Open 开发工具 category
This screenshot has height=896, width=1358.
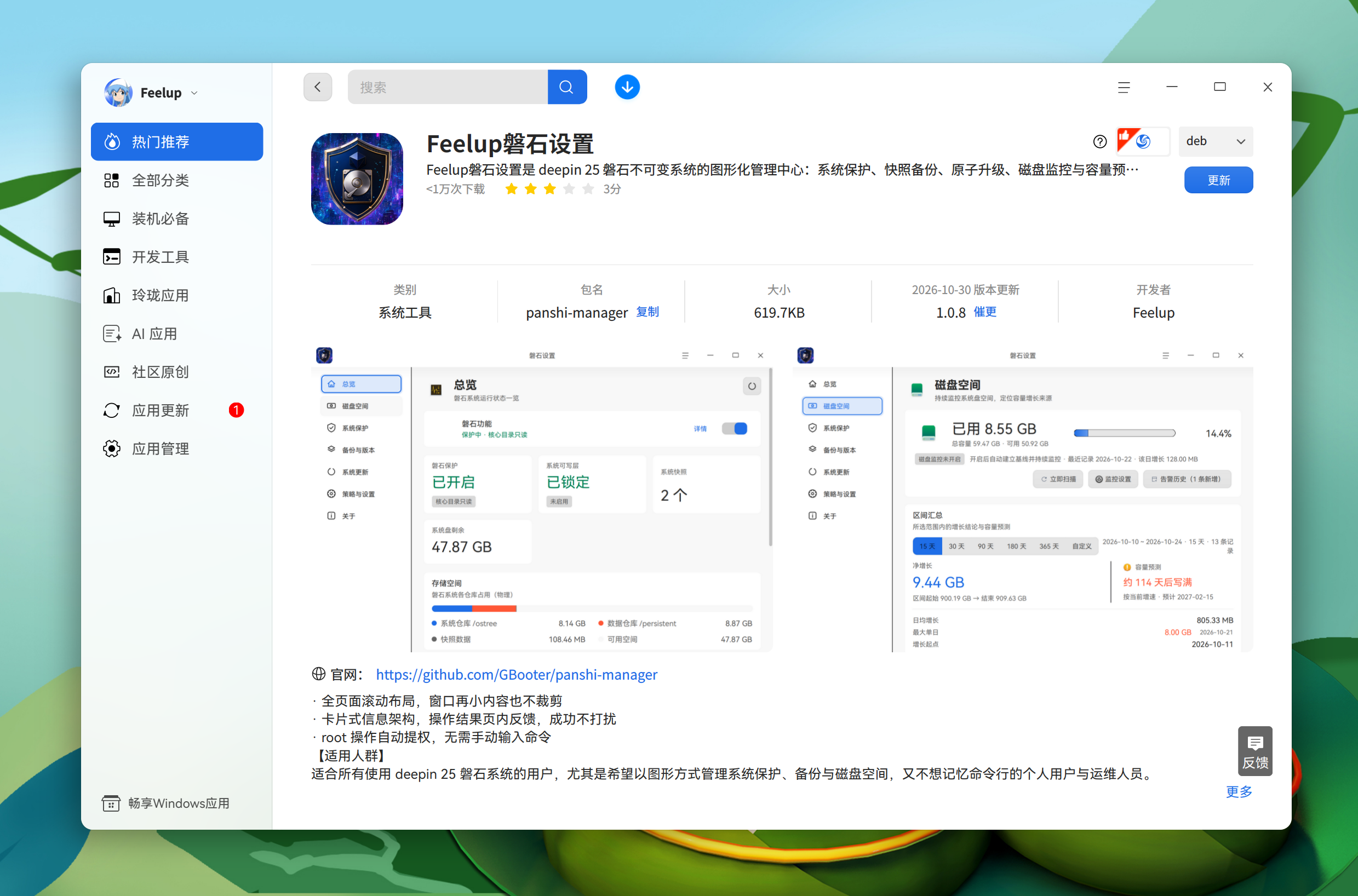[x=176, y=256]
